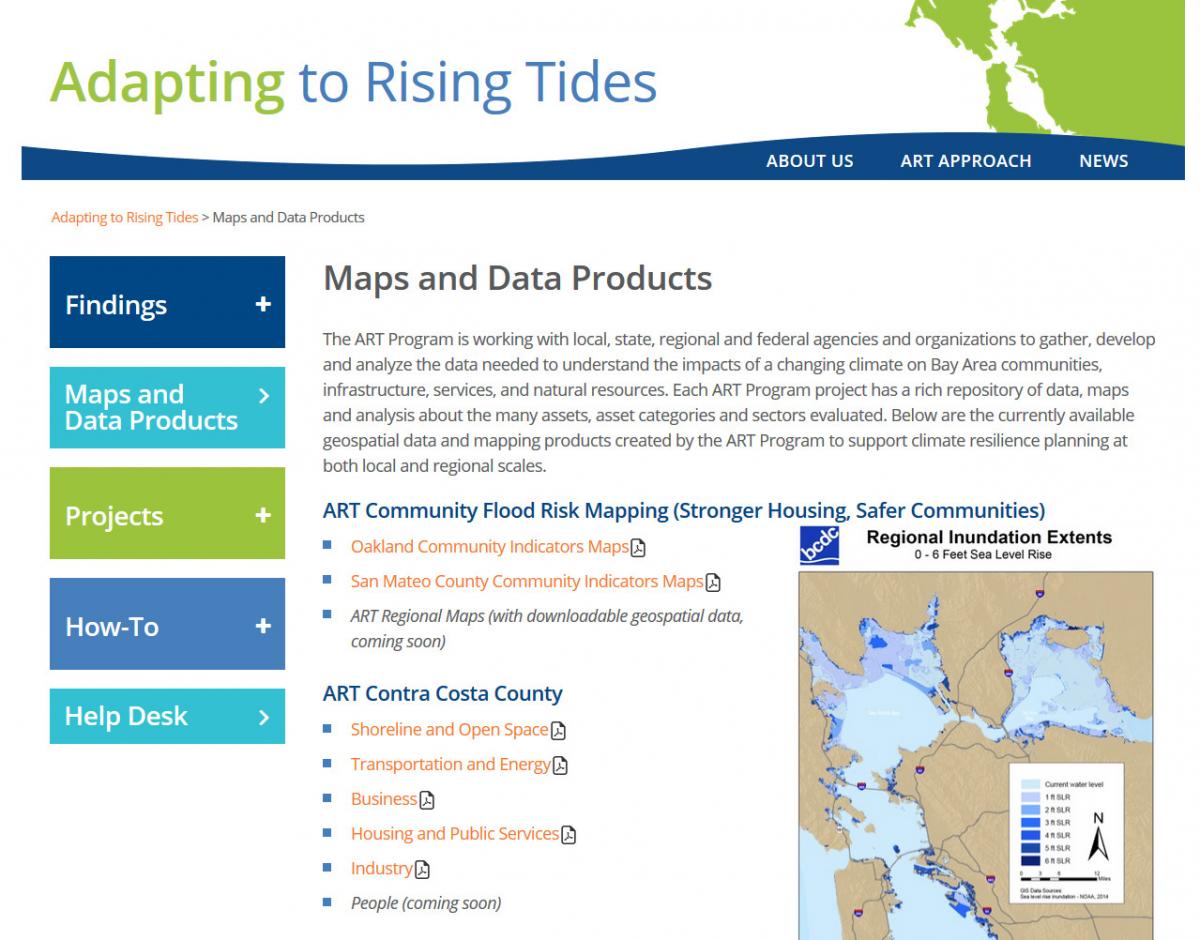Open San Mateo County Community Indicators Maps link
1200x940 pixels.
[527, 581]
